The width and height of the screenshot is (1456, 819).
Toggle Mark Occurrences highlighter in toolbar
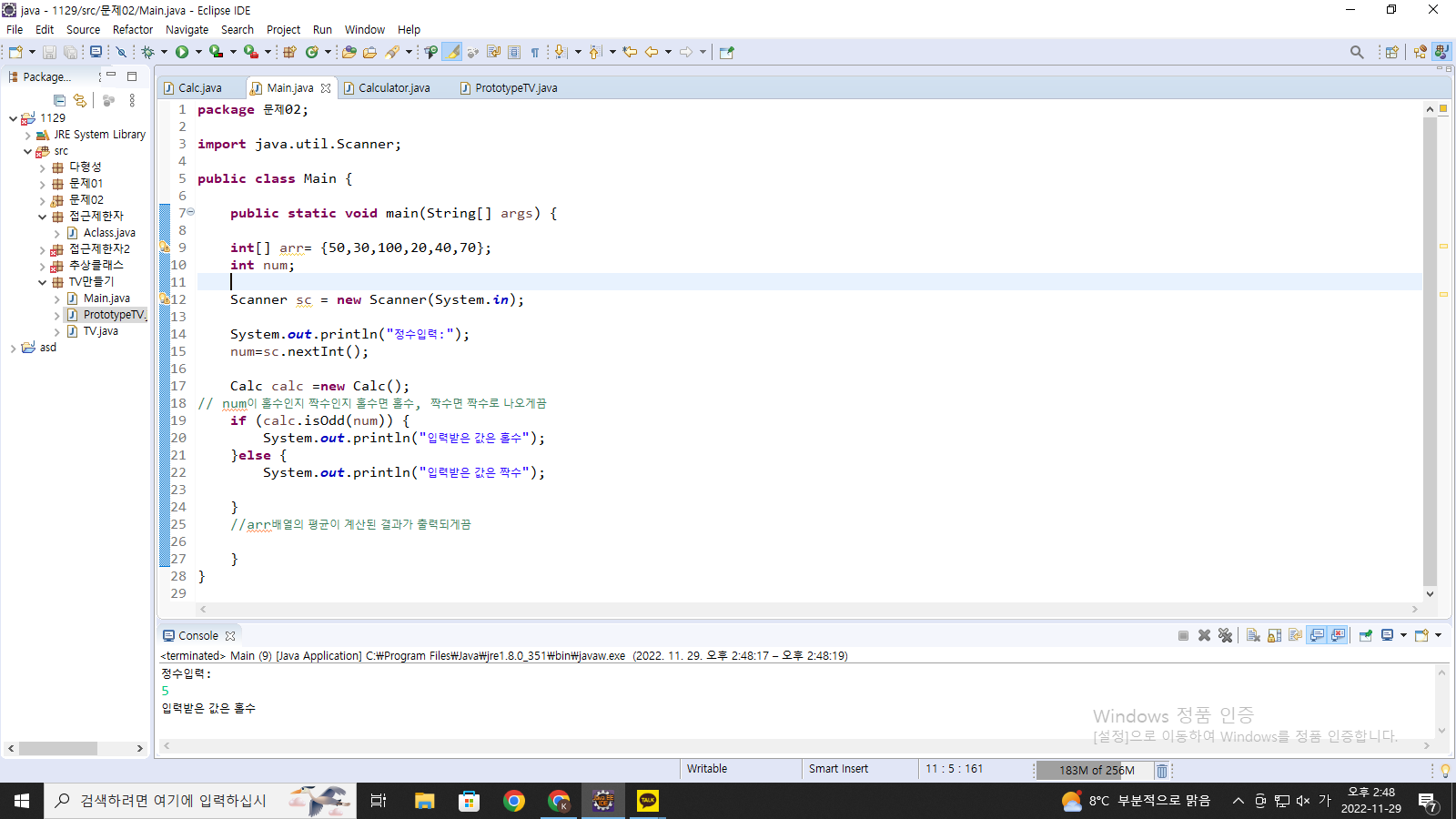(452, 52)
